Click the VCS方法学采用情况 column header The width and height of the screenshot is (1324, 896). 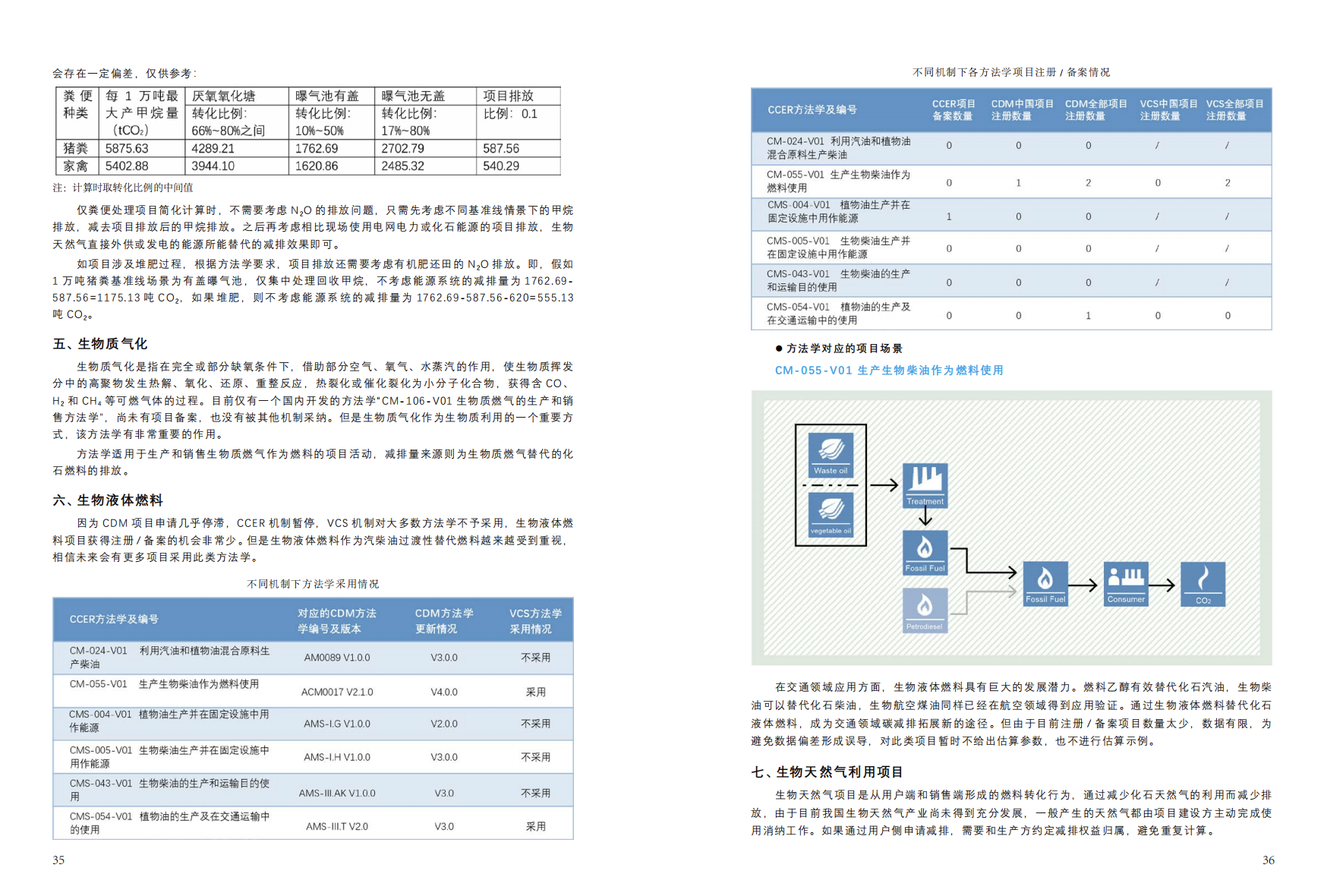click(535, 620)
